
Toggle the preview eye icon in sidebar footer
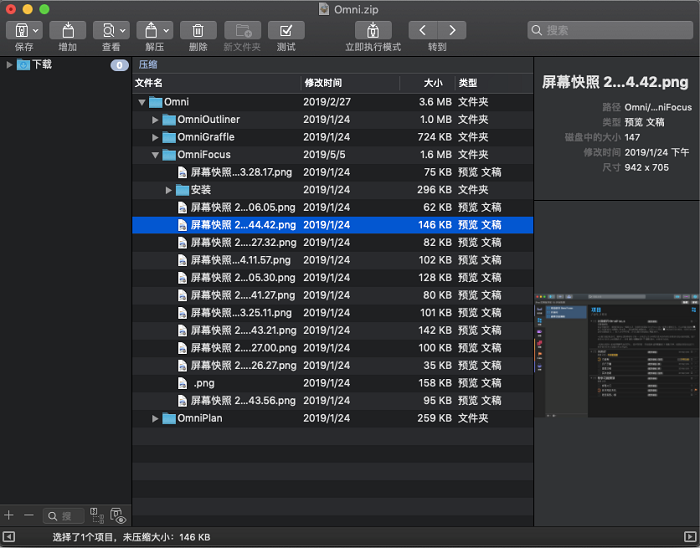119,516
